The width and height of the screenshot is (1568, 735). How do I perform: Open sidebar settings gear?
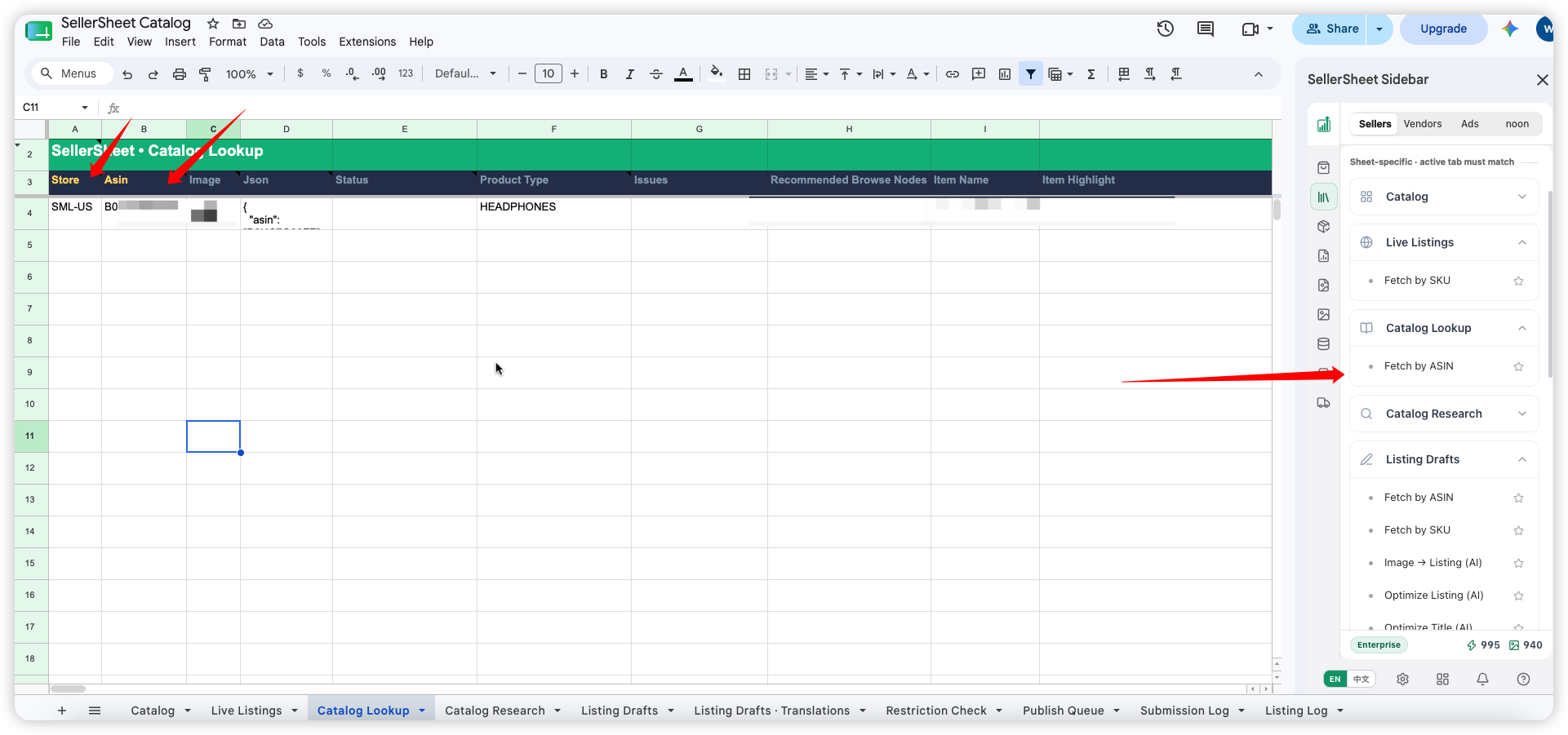(1403, 679)
